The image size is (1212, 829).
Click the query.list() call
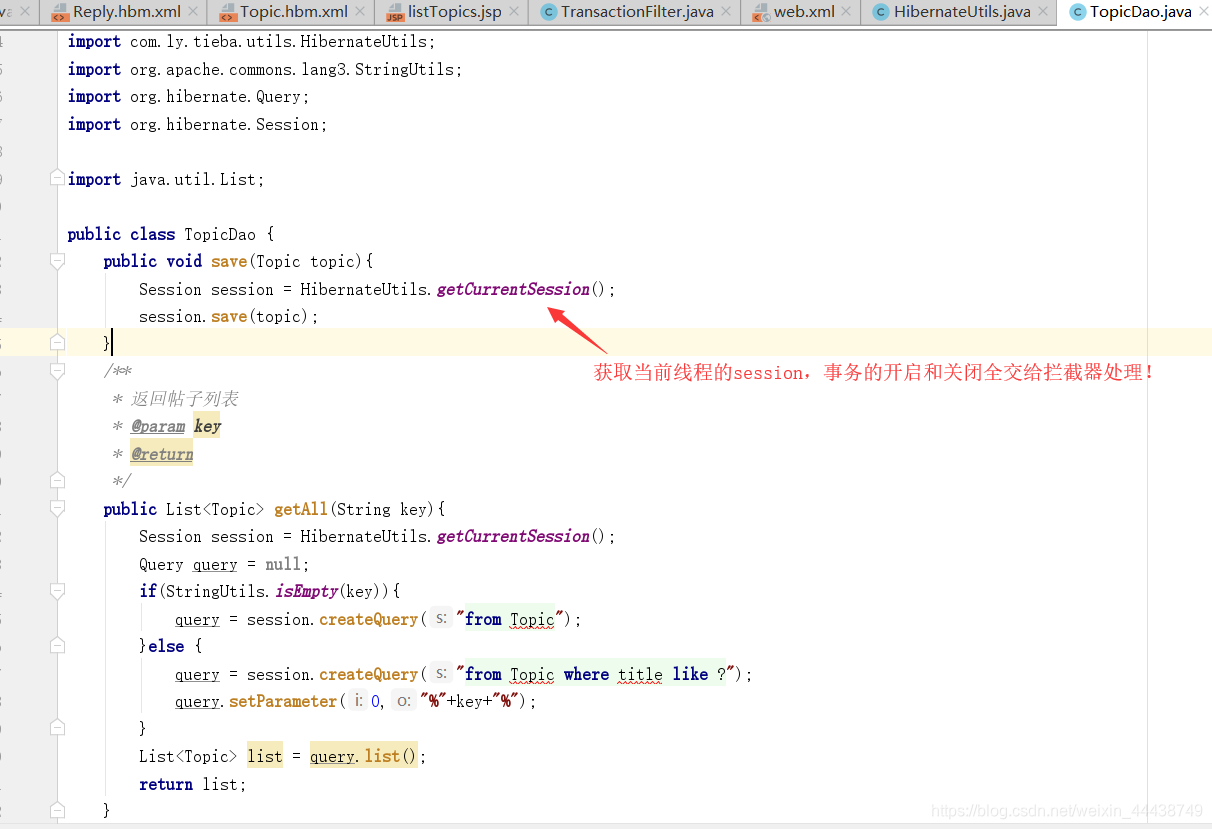[363, 756]
